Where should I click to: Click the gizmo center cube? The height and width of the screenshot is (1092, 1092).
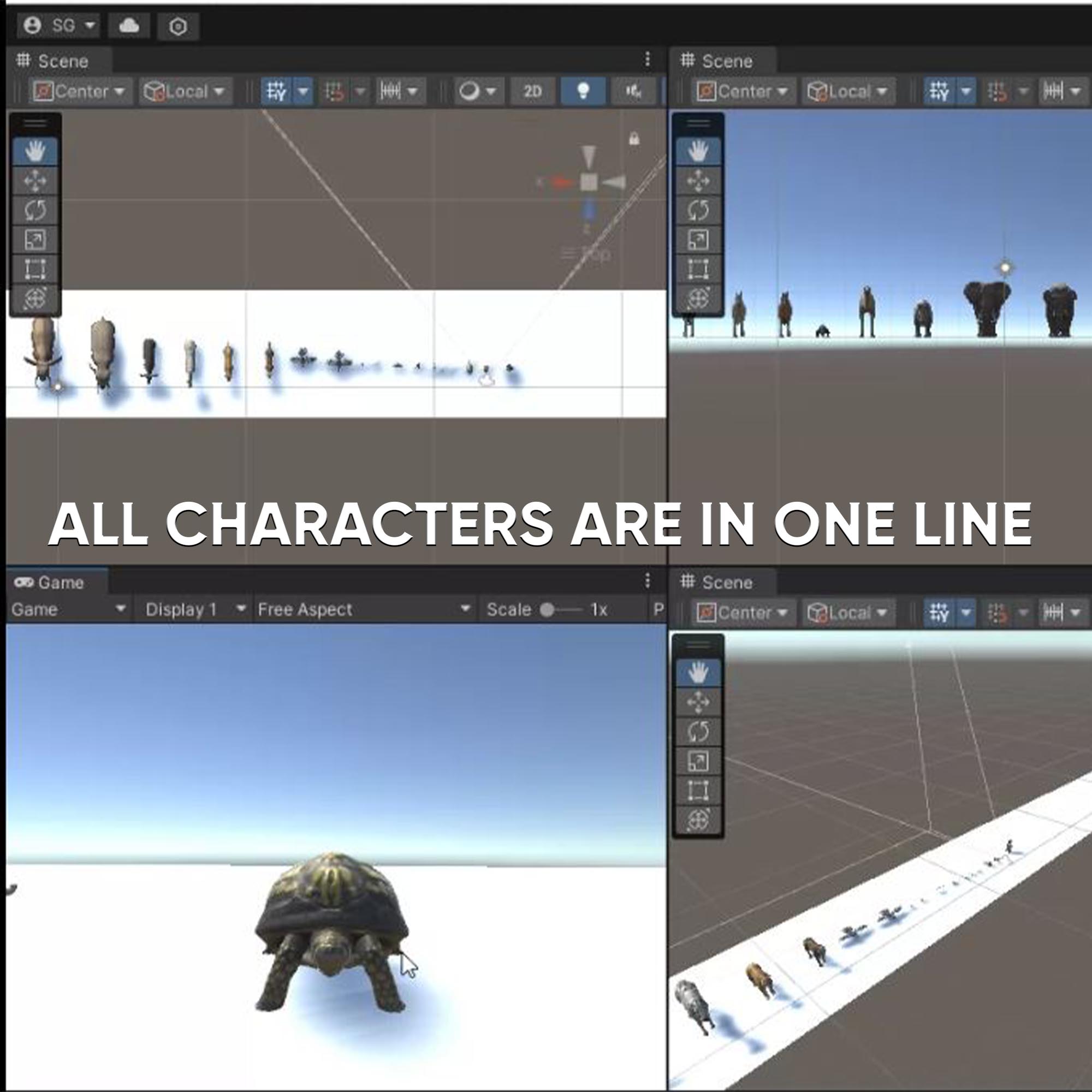click(x=589, y=182)
